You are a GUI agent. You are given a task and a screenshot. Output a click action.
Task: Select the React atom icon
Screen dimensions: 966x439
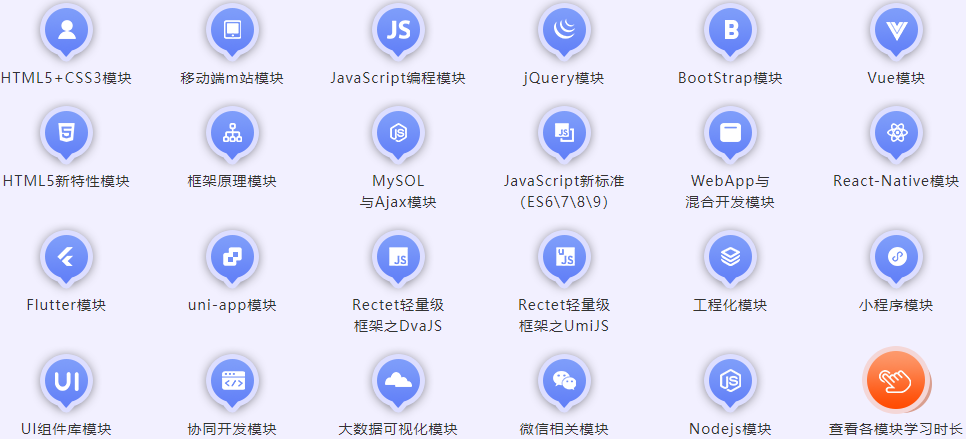coord(896,133)
